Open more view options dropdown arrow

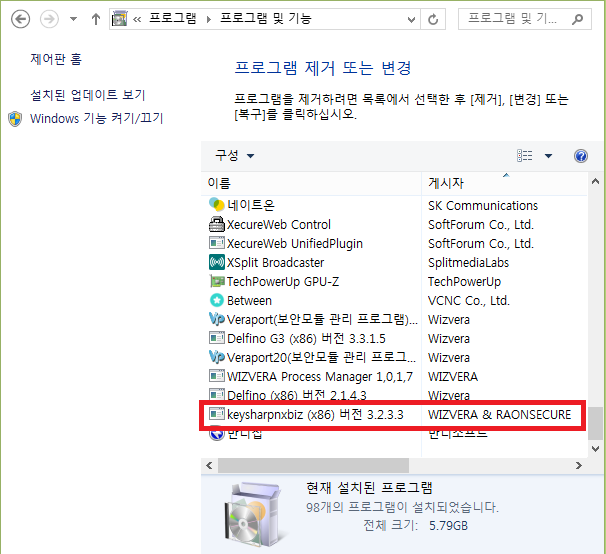[548, 156]
